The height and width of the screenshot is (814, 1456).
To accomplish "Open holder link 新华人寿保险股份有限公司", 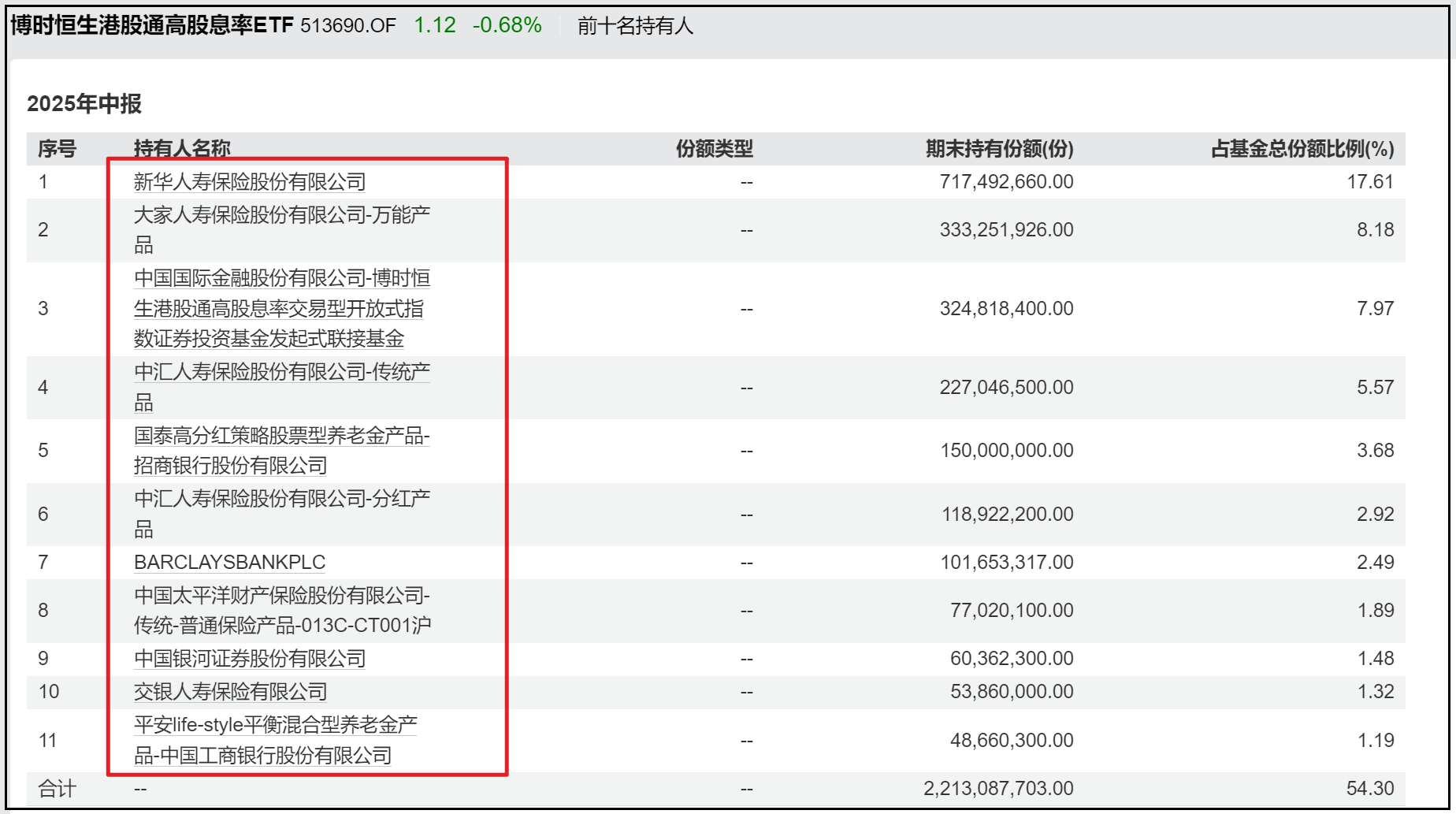I will click(250, 182).
